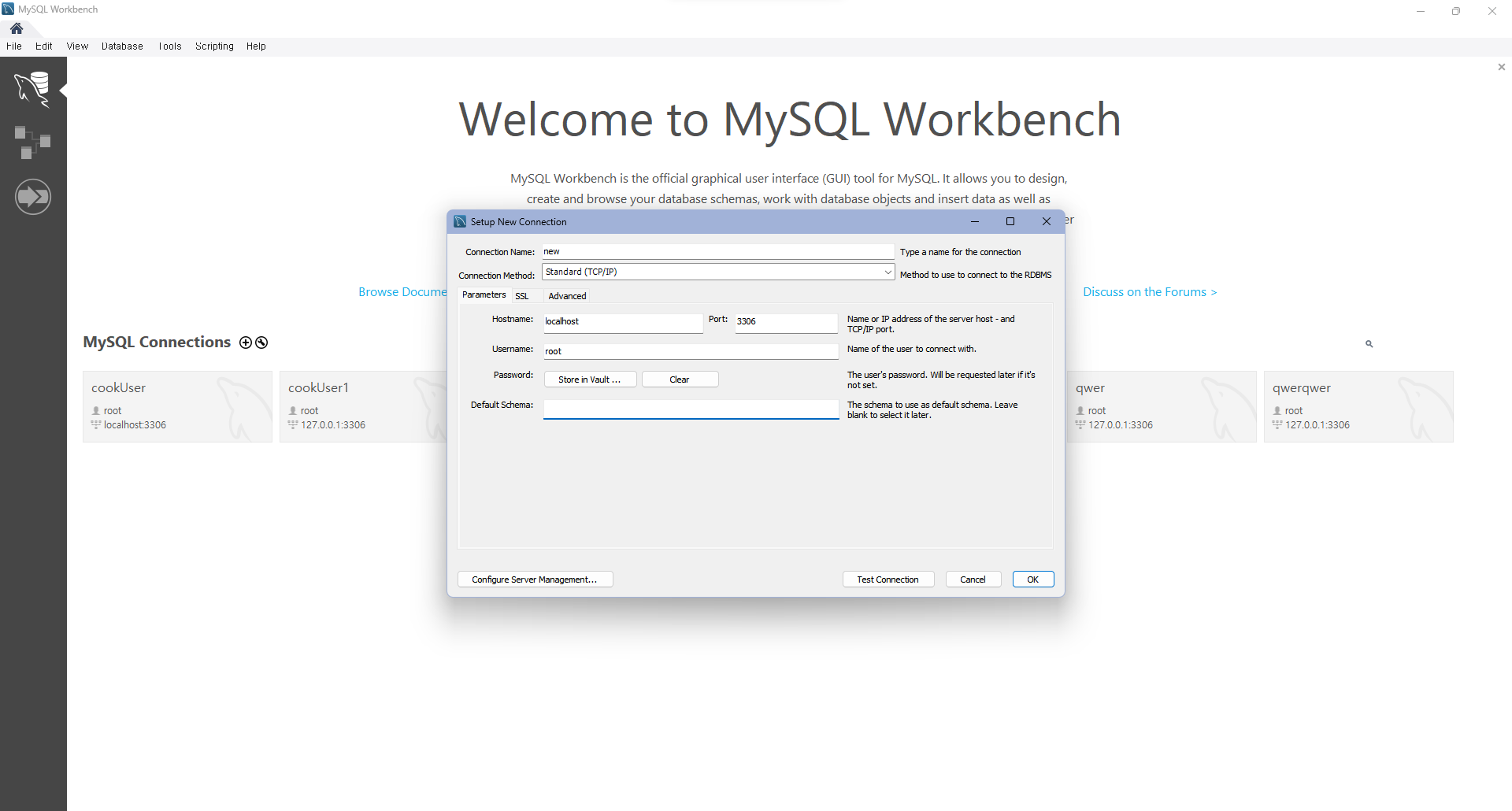Image resolution: width=1512 pixels, height=811 pixels.
Task: Select the qwer connection tile
Action: pos(1162,406)
